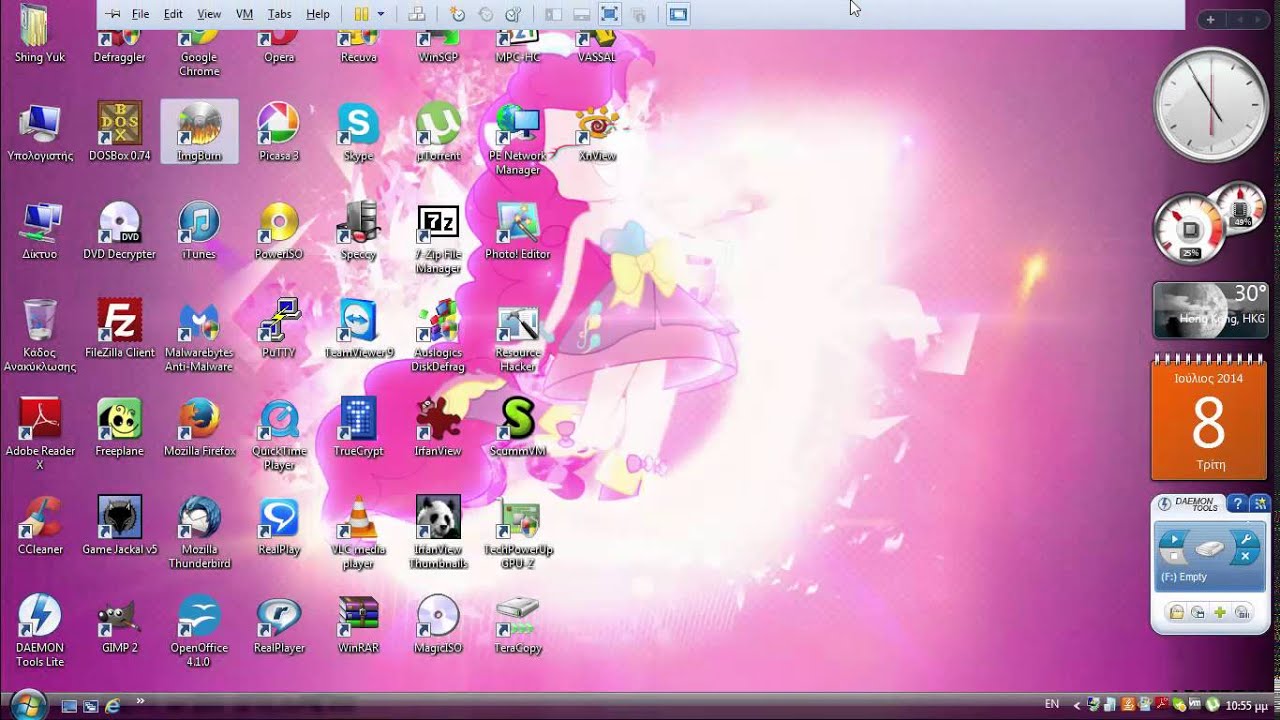This screenshot has width=1280, height=720.
Task: Launch TeamViewer 9 shortcut
Action: pyautogui.click(x=358, y=328)
